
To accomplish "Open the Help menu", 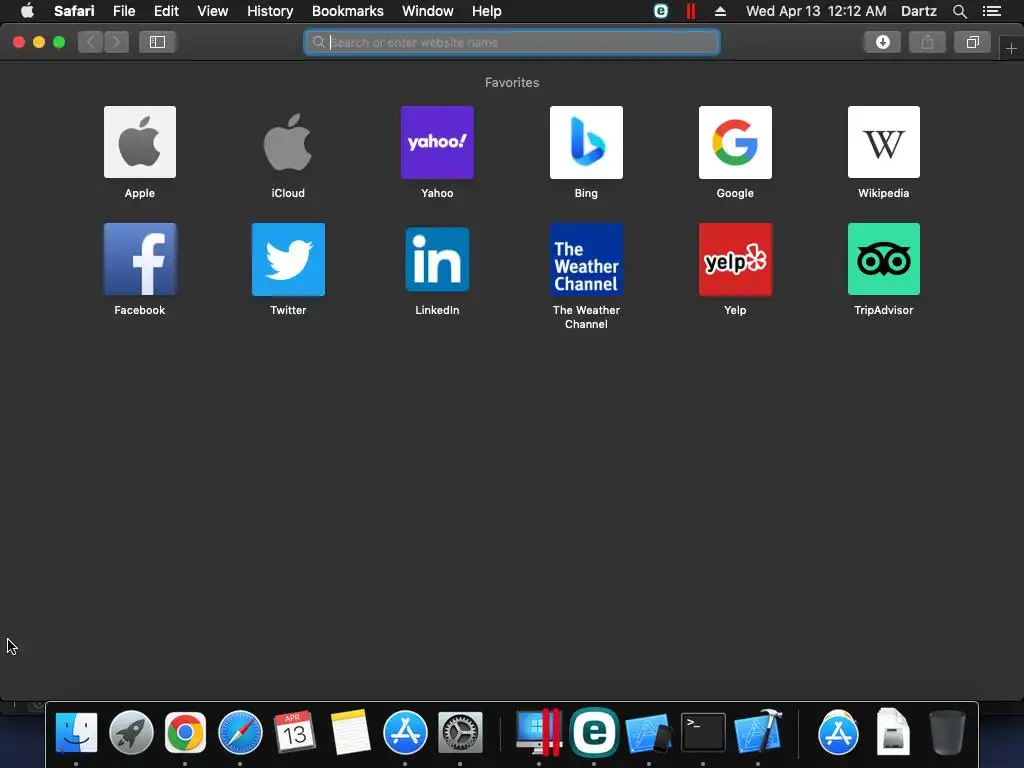I will (487, 11).
